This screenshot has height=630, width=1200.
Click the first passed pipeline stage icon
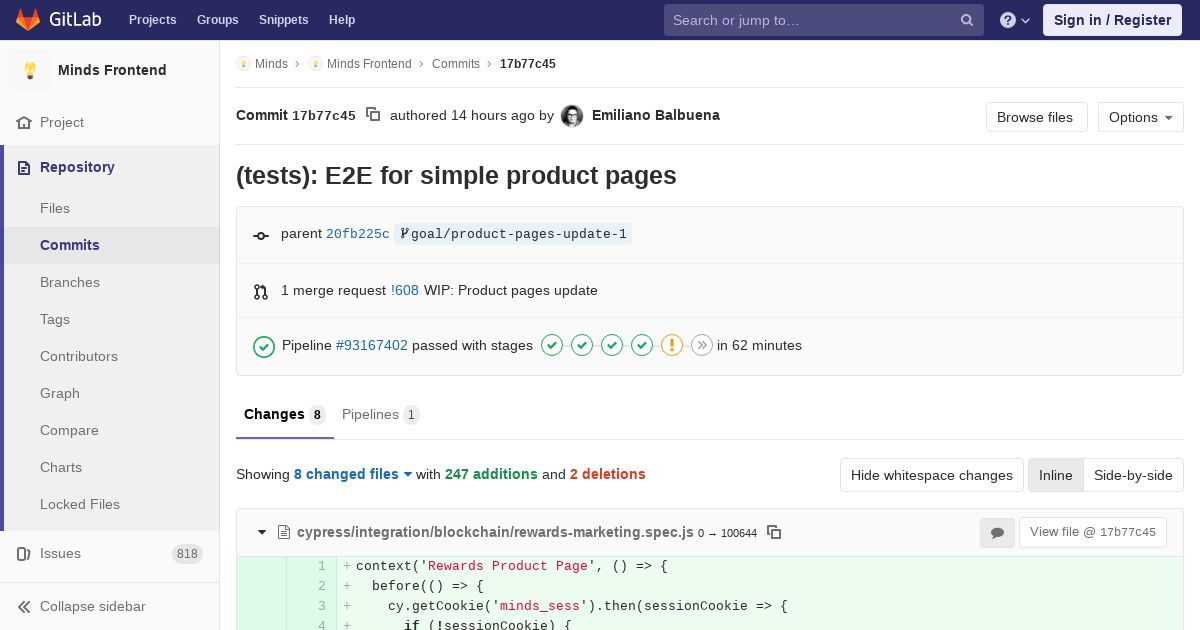[552, 345]
